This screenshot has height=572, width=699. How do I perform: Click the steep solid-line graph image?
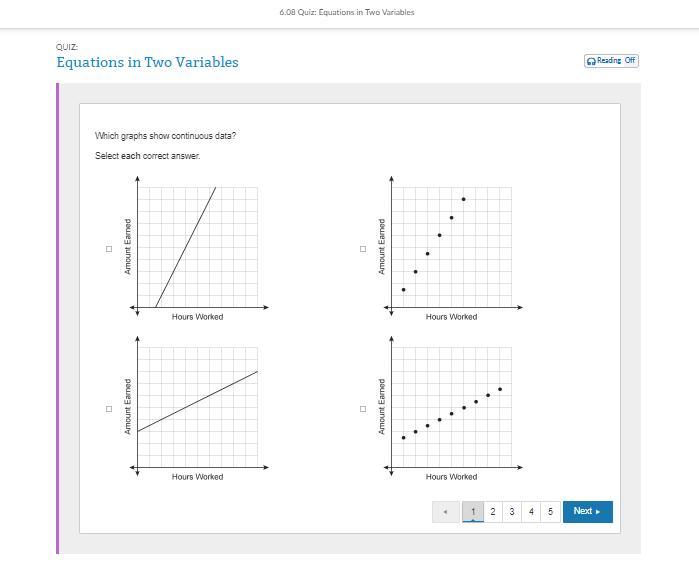tap(197, 247)
